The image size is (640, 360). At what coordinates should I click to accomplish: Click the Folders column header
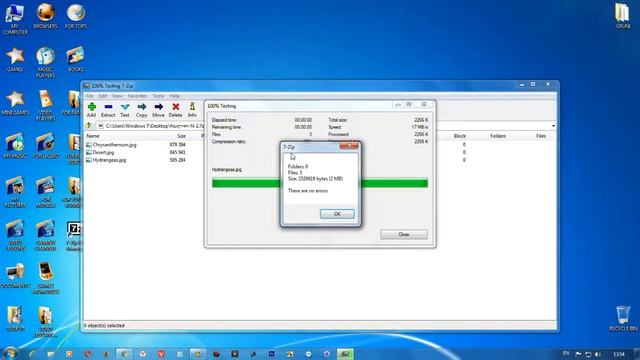498,136
